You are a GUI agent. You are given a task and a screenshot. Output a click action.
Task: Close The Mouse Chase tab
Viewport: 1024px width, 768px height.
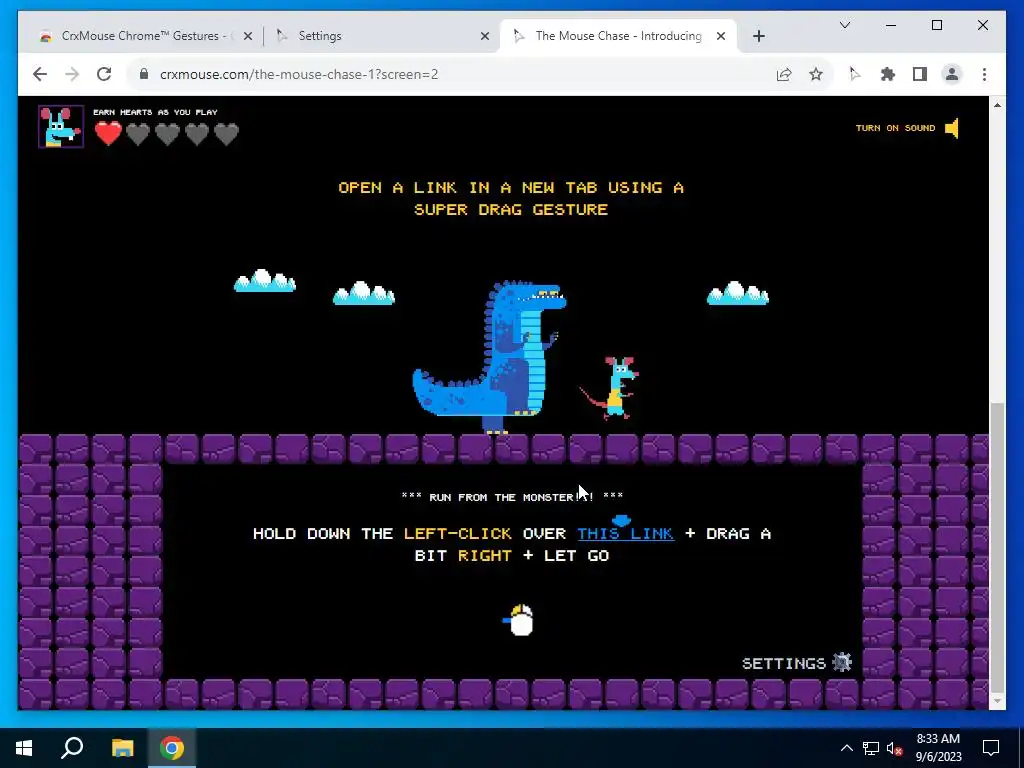coord(721,37)
